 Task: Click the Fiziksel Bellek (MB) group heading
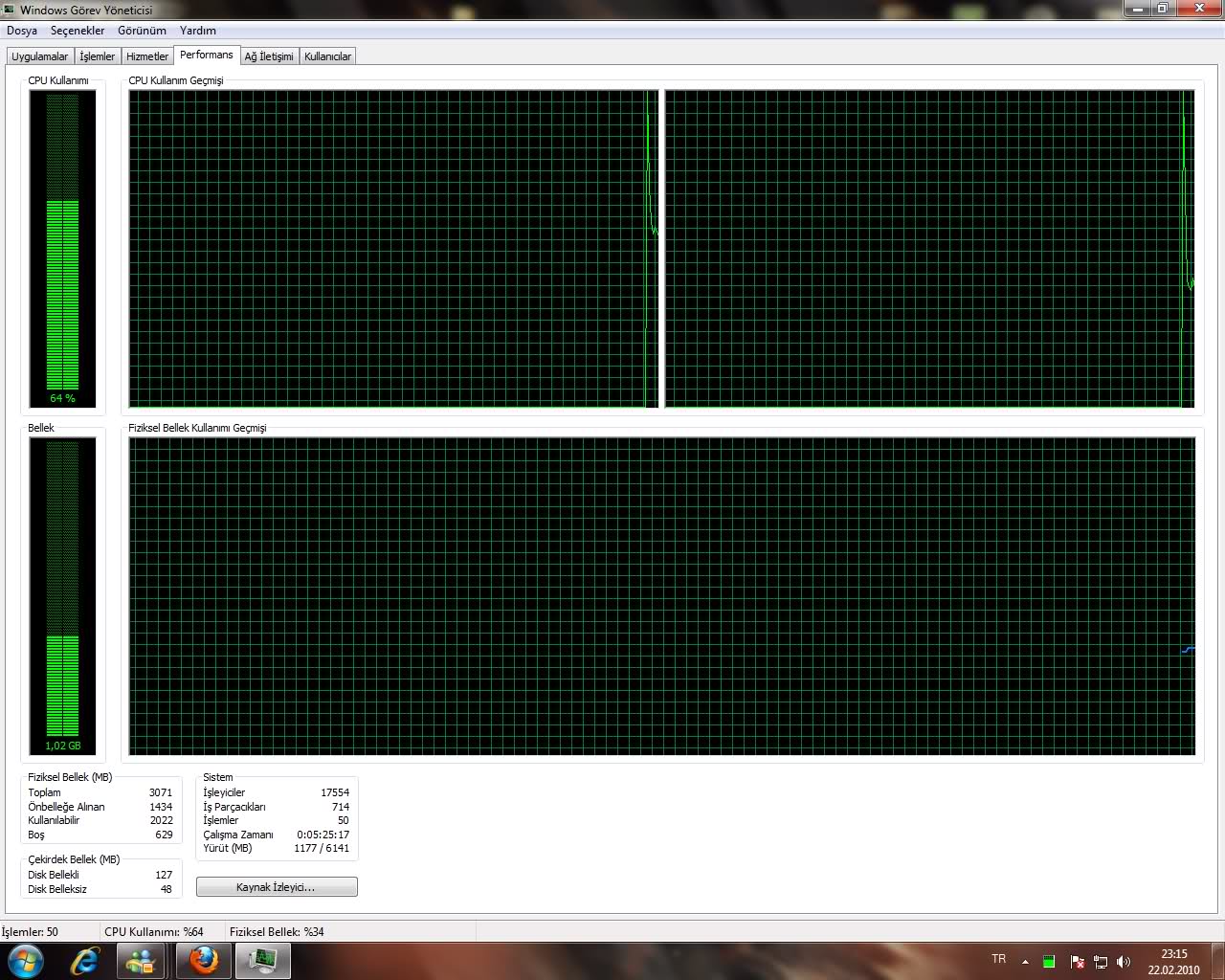[70, 777]
